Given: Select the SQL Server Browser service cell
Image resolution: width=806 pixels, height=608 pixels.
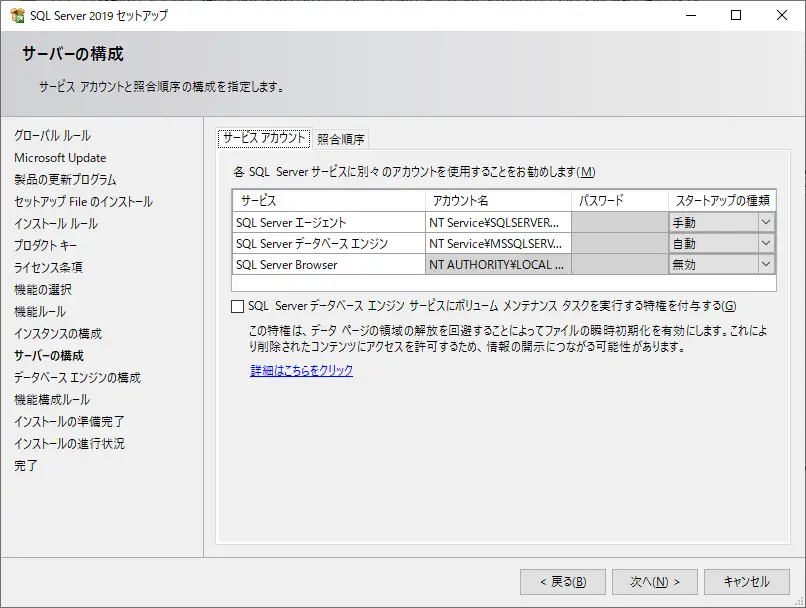Looking at the screenshot, I should (x=328, y=265).
